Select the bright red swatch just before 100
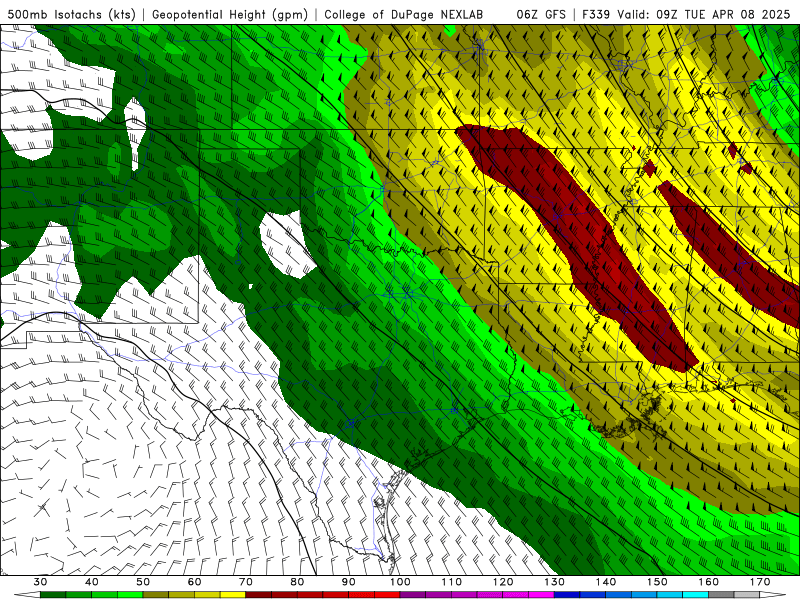The height and width of the screenshot is (600, 800). click(387, 595)
